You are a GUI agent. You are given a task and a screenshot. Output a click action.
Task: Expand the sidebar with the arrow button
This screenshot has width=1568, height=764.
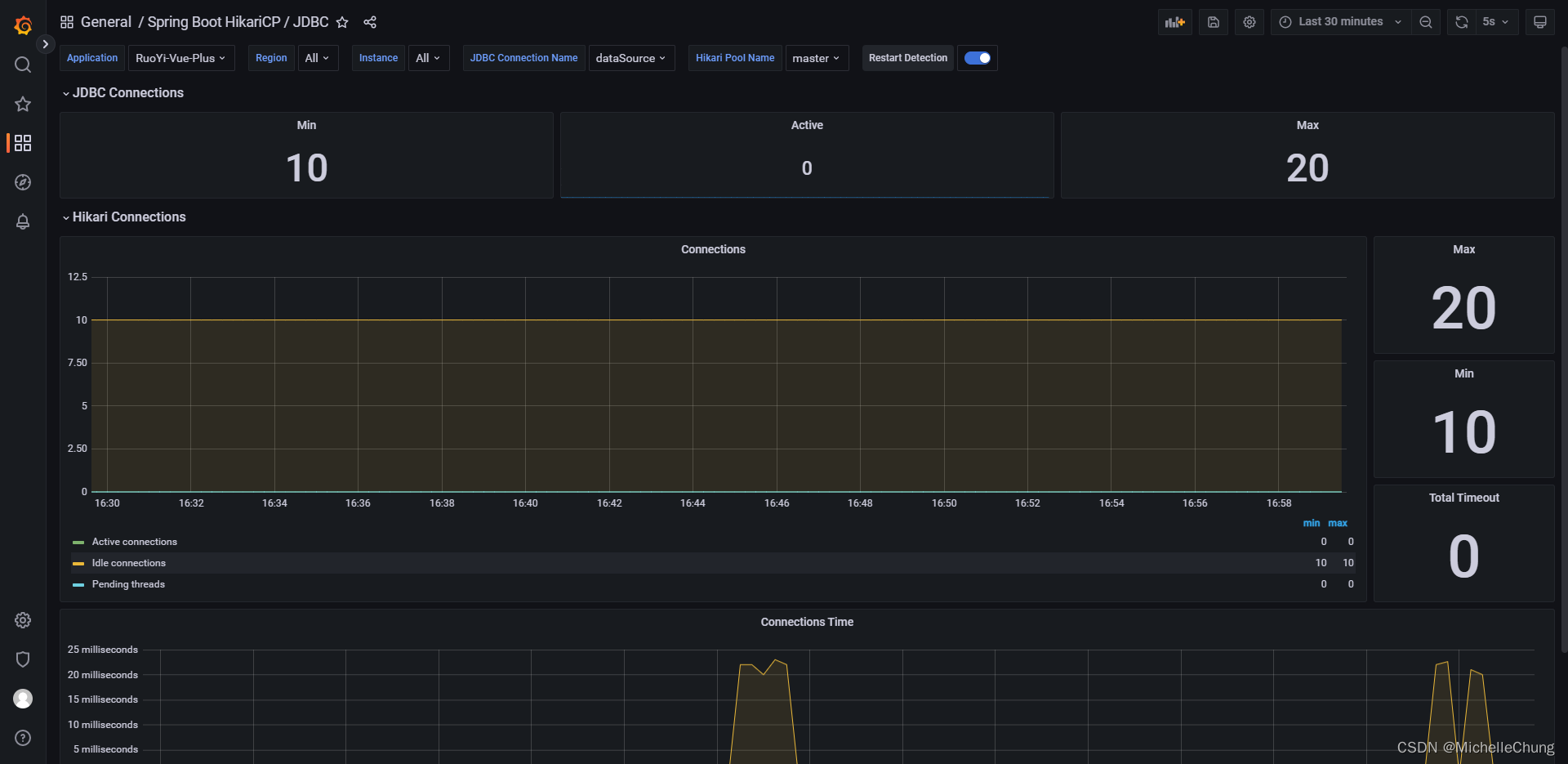(x=46, y=44)
